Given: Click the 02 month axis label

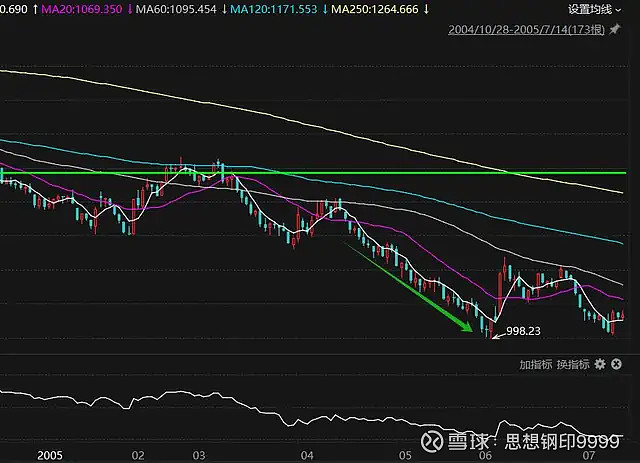Looking at the screenshot, I should [x=138, y=455].
